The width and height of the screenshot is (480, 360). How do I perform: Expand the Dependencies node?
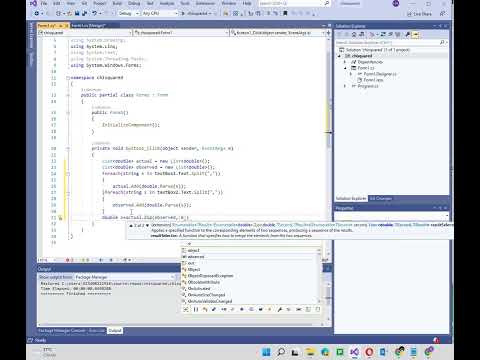[x=345, y=62]
